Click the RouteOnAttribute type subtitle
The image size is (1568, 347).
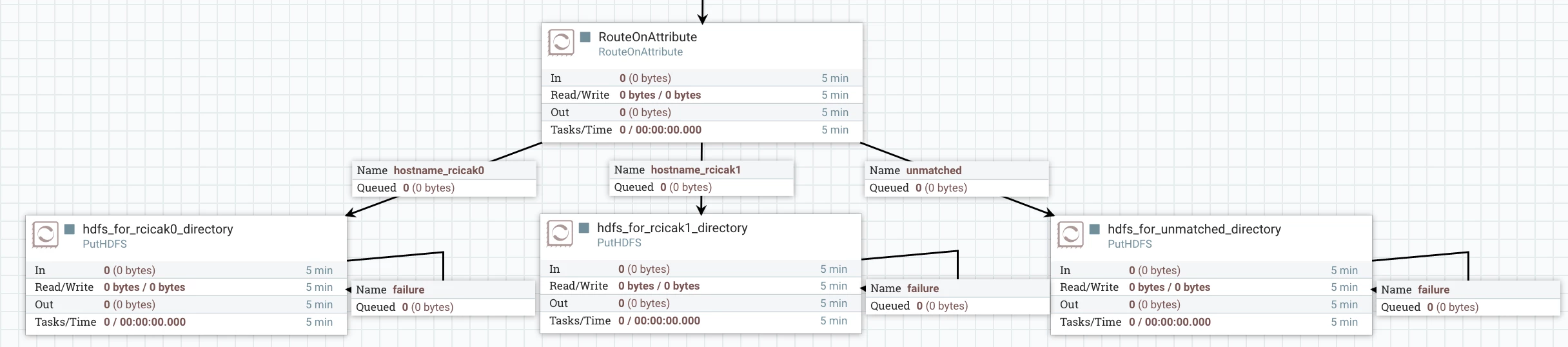[640, 52]
